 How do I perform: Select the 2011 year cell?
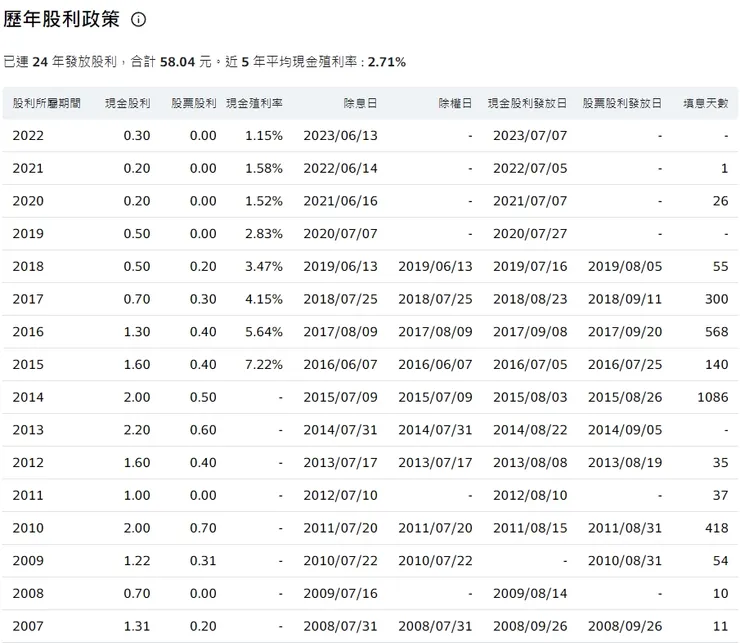pyautogui.click(x=28, y=496)
